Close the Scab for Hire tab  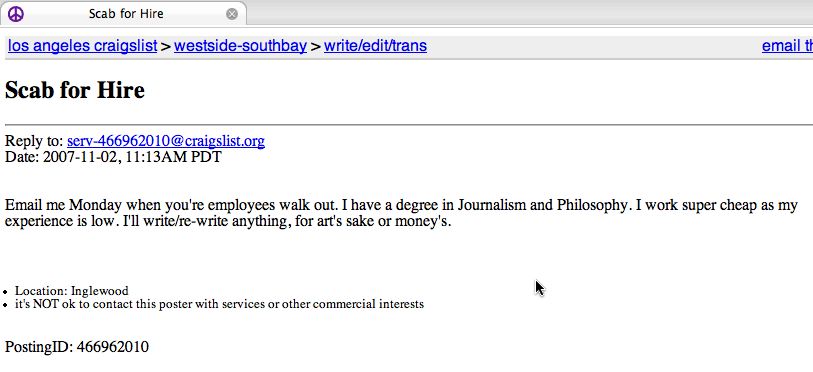coord(232,15)
